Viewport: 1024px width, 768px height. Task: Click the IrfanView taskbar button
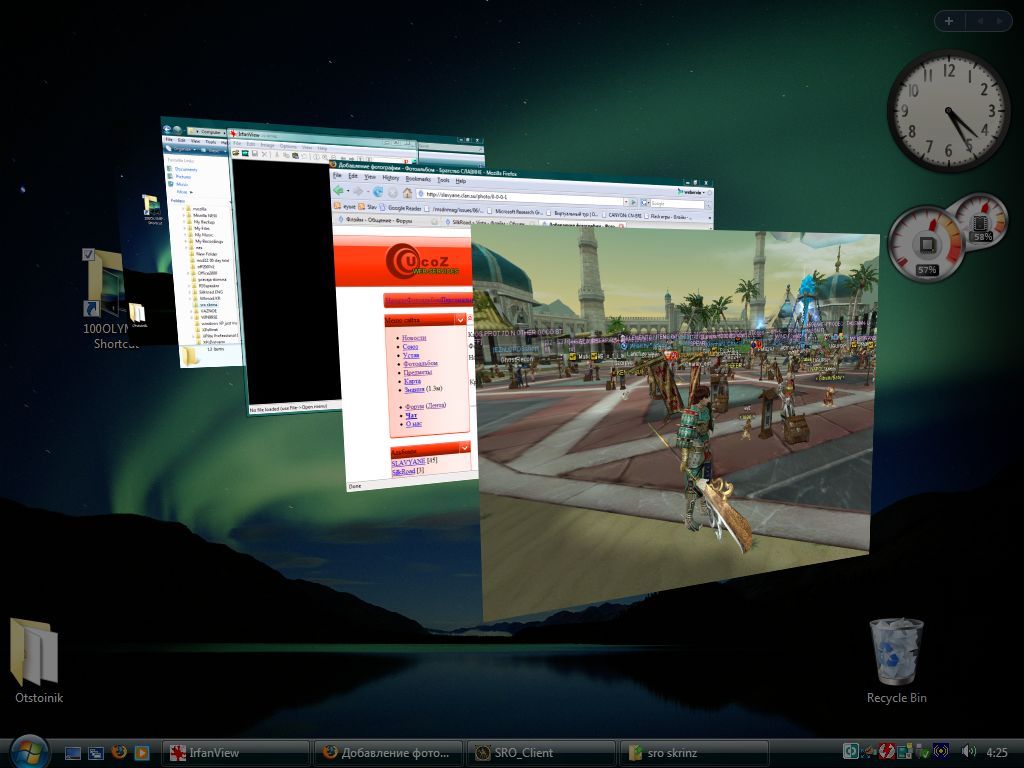234,753
